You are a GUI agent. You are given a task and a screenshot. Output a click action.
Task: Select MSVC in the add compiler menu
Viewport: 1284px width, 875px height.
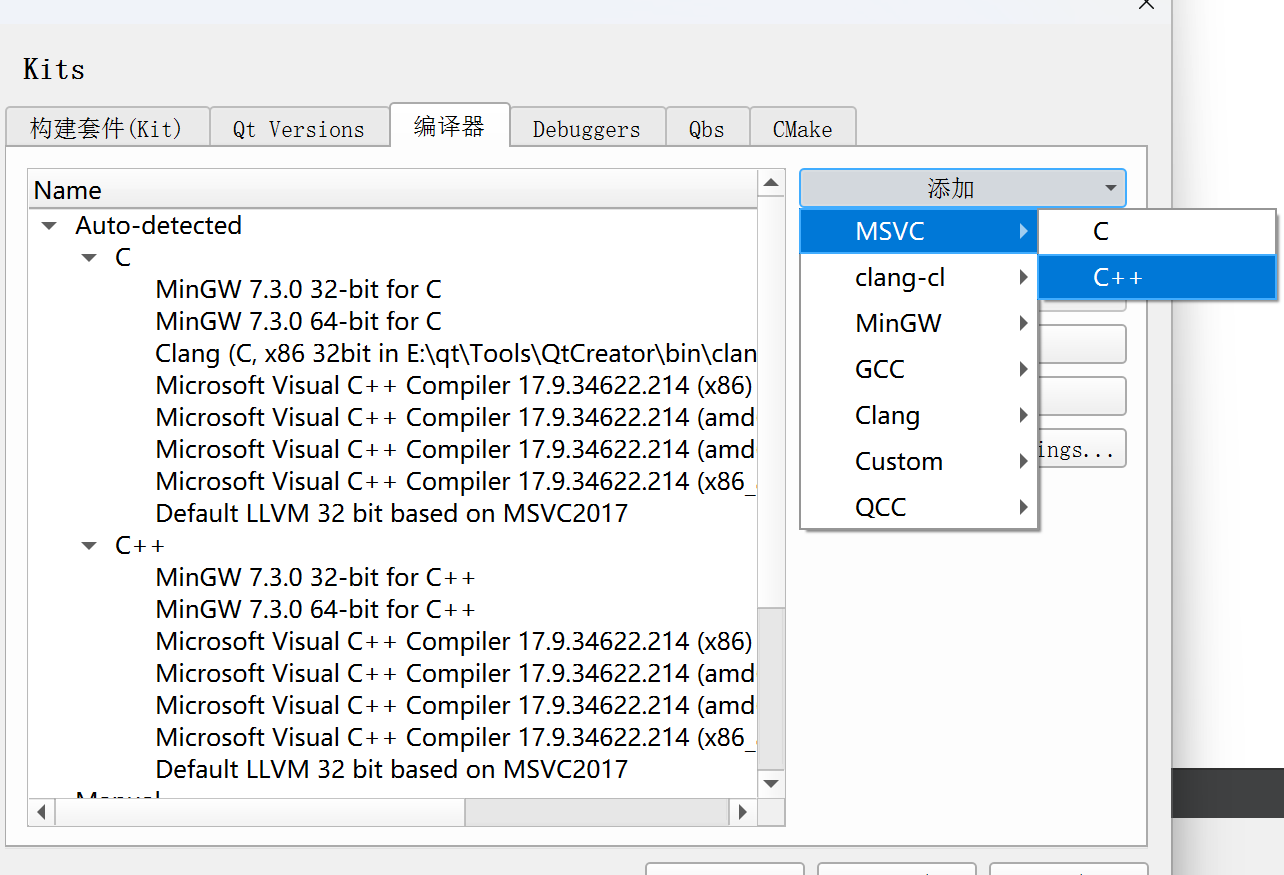[x=890, y=231]
